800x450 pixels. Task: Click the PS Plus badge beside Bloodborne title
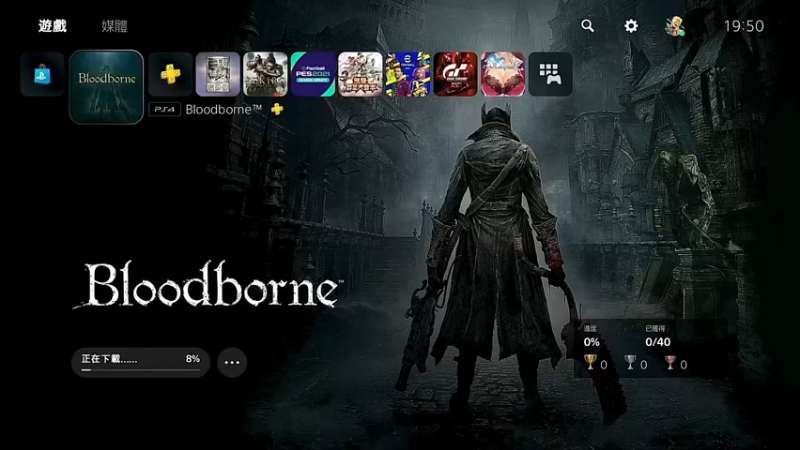click(x=277, y=109)
